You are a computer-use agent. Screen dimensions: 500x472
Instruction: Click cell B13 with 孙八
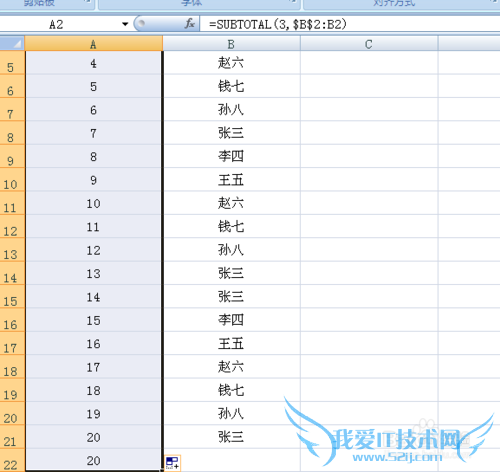pos(232,250)
